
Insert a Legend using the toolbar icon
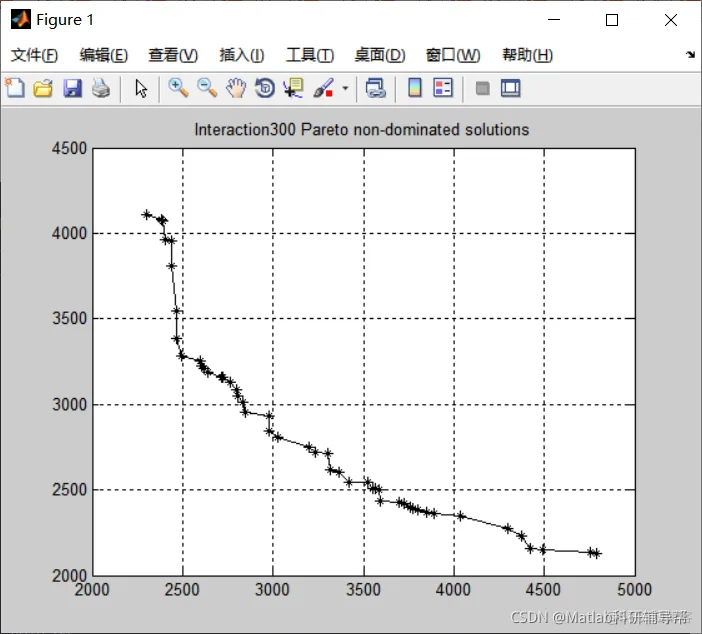click(x=443, y=88)
